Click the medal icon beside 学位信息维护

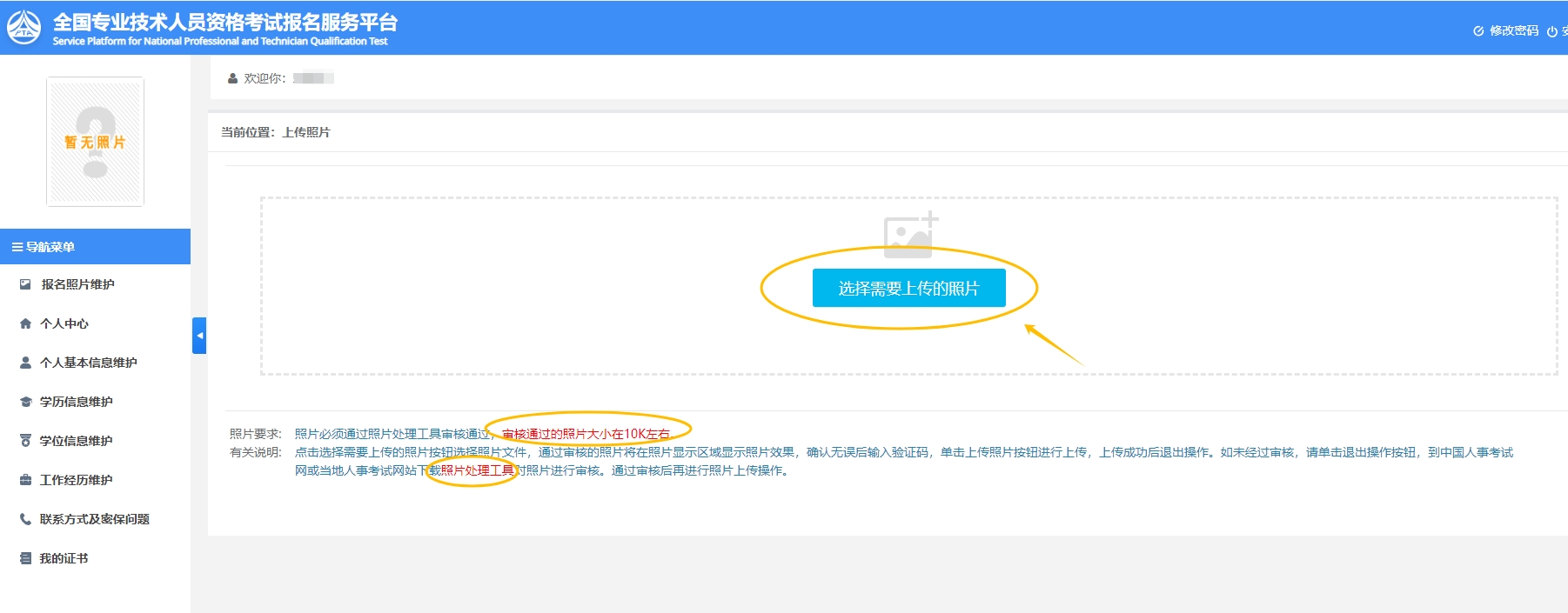(x=25, y=441)
